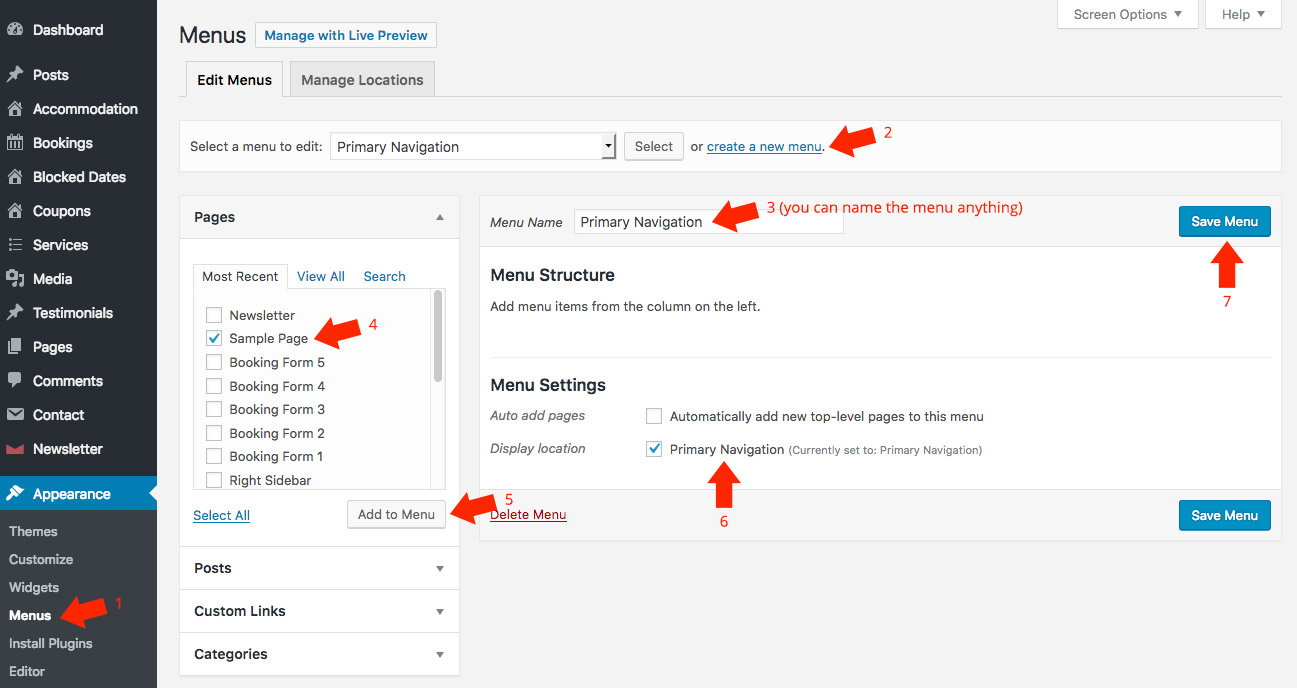Click the Contact envelope icon
1297x688 pixels.
pos(15,415)
